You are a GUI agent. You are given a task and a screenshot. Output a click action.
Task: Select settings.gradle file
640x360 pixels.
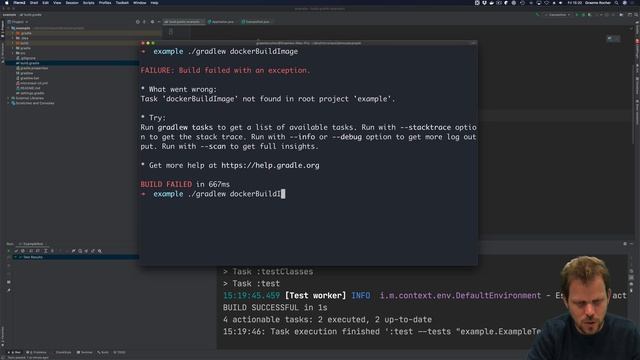coord(31,93)
